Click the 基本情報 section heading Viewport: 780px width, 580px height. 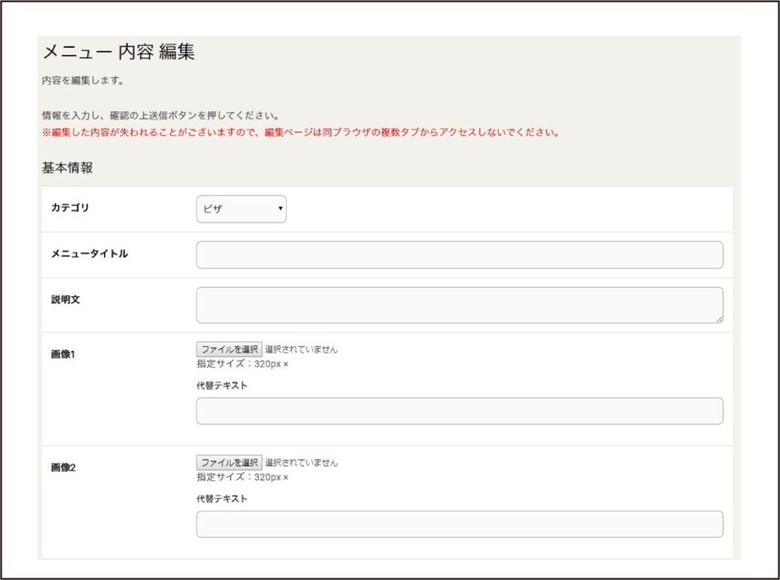(x=67, y=168)
